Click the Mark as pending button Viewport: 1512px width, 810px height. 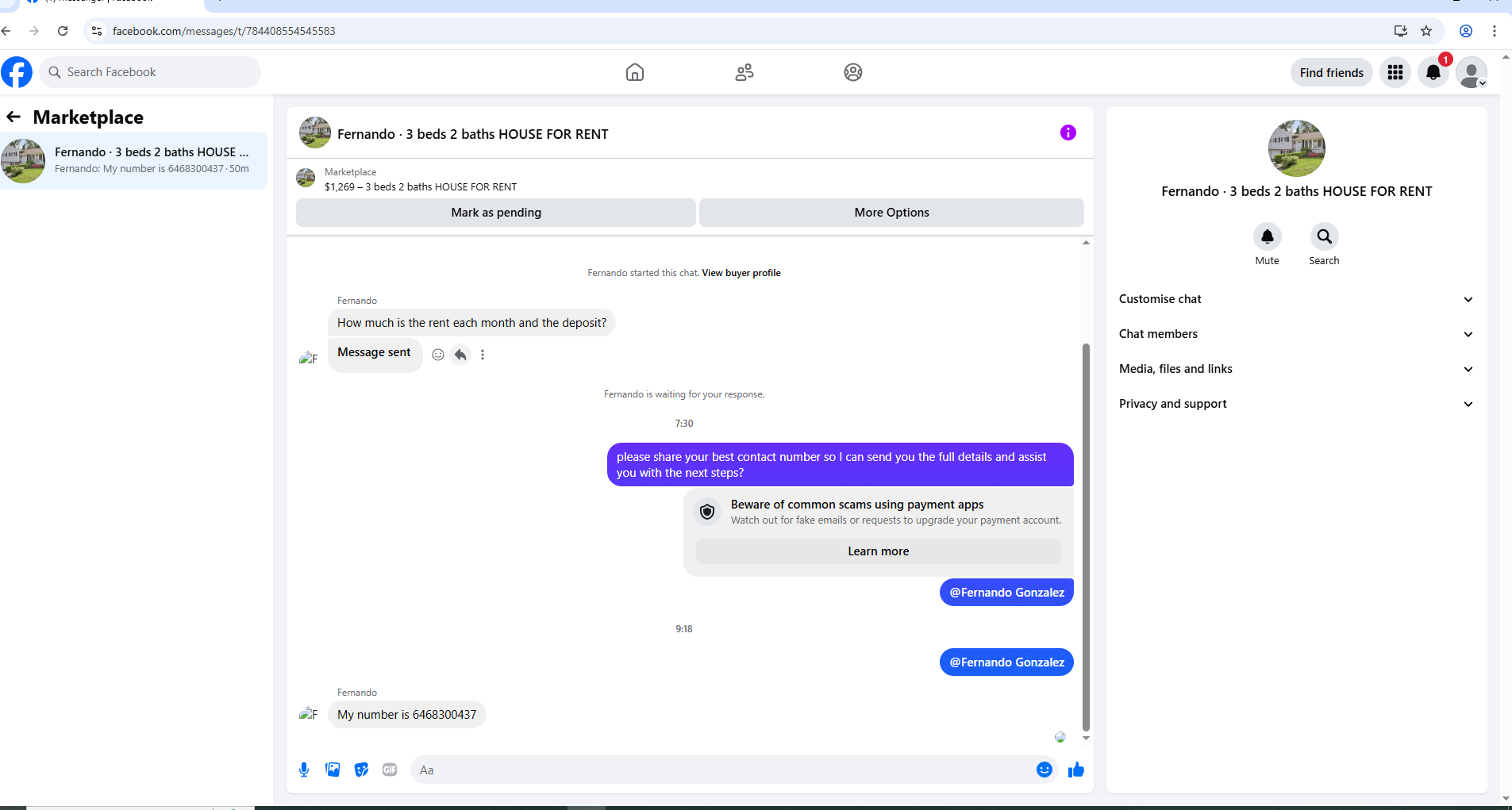click(x=496, y=213)
